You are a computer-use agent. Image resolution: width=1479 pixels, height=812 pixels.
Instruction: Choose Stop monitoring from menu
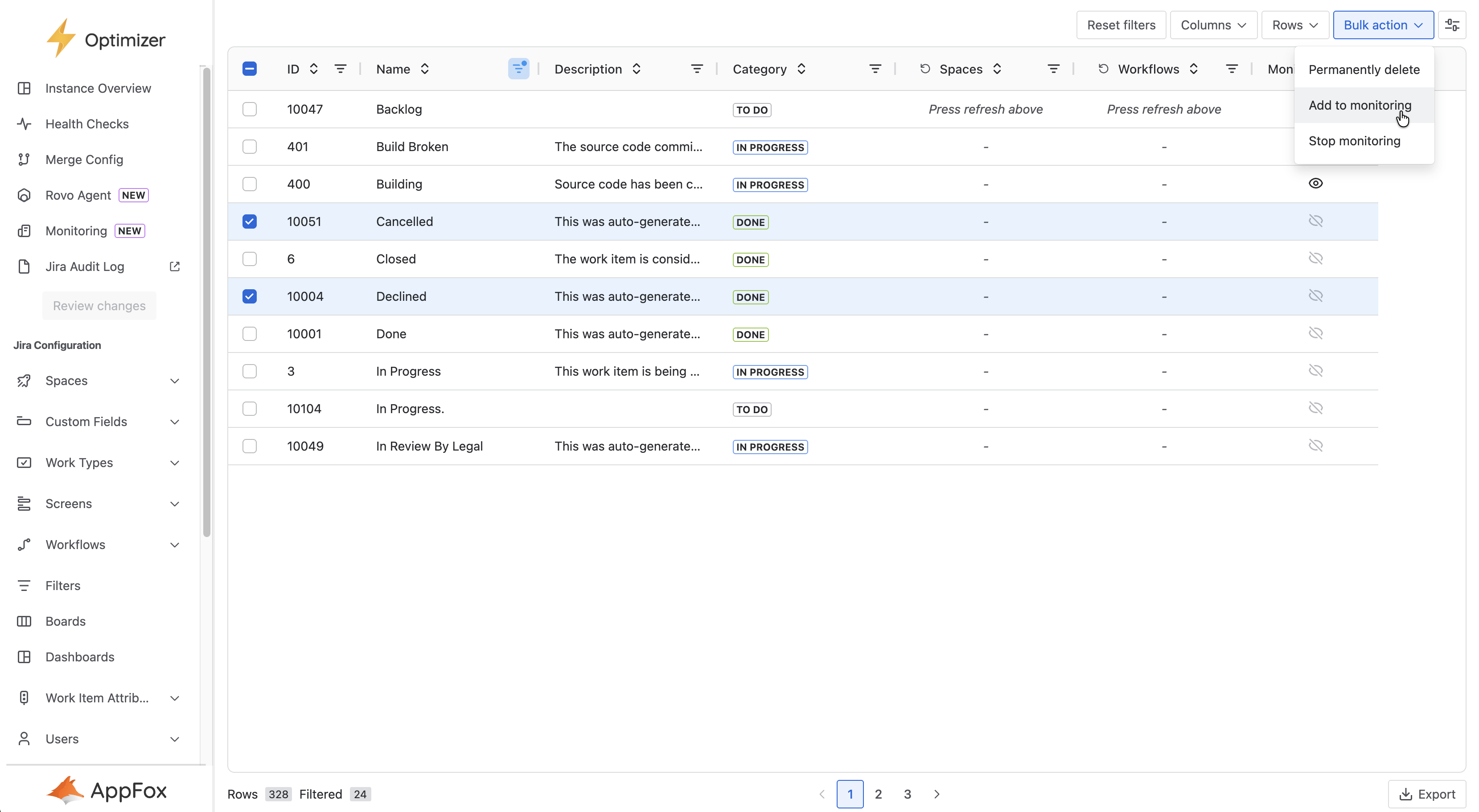coord(1364,140)
